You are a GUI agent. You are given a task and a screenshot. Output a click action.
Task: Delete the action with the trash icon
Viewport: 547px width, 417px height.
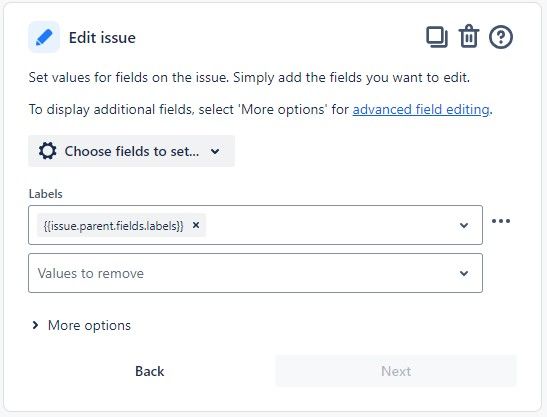[469, 36]
